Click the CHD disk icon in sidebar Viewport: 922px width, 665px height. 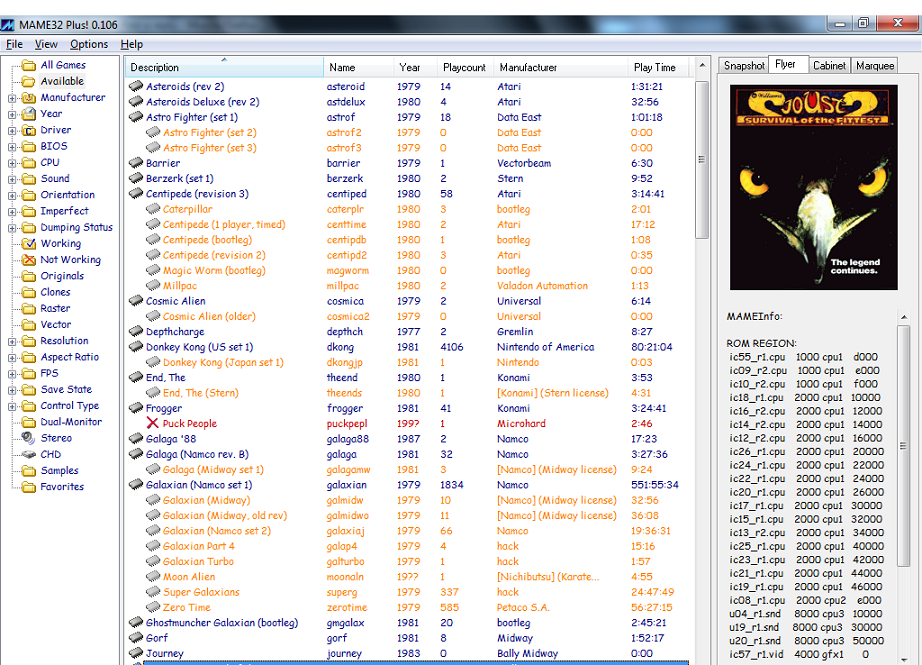27,454
